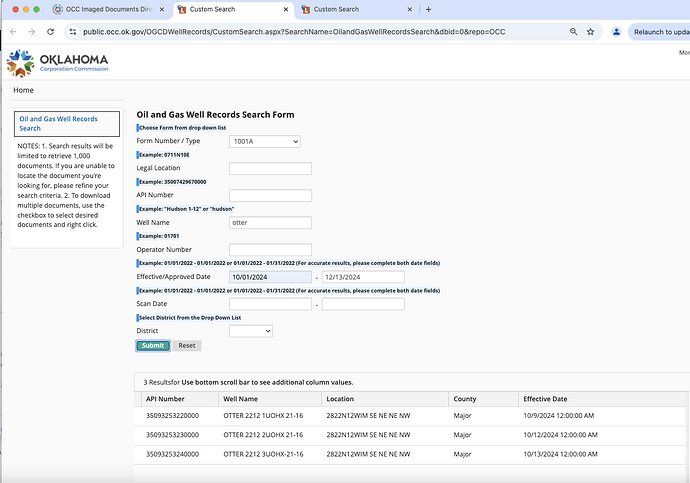Click the API Number input field
Image resolution: width=690 pixels, height=483 pixels.
[270, 196]
